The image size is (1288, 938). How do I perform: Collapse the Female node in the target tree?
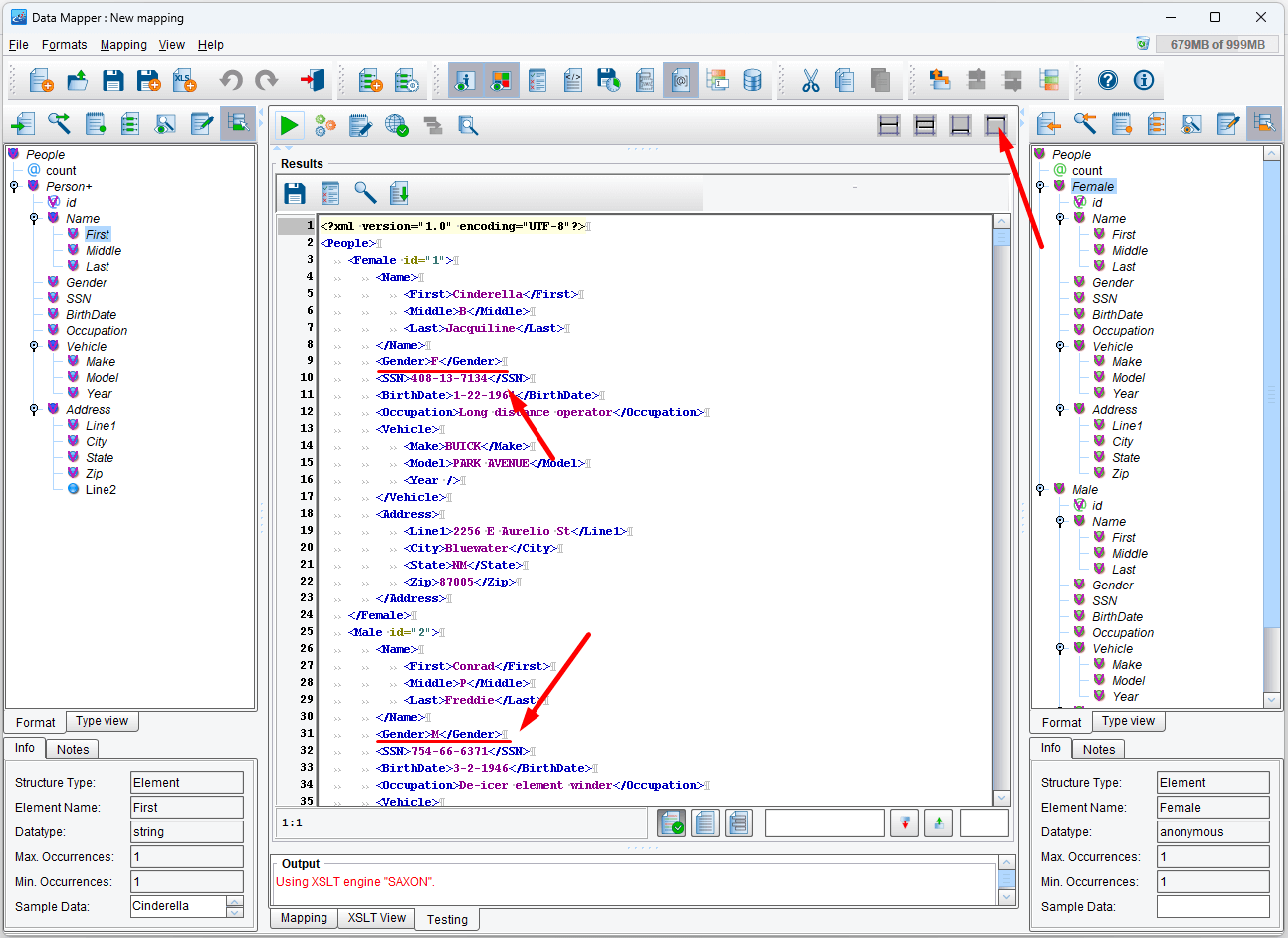(x=1040, y=187)
